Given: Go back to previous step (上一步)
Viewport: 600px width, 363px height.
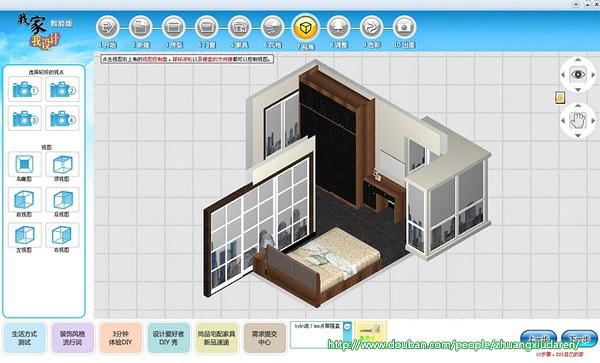Looking at the screenshot, I should pyautogui.click(x=538, y=339).
